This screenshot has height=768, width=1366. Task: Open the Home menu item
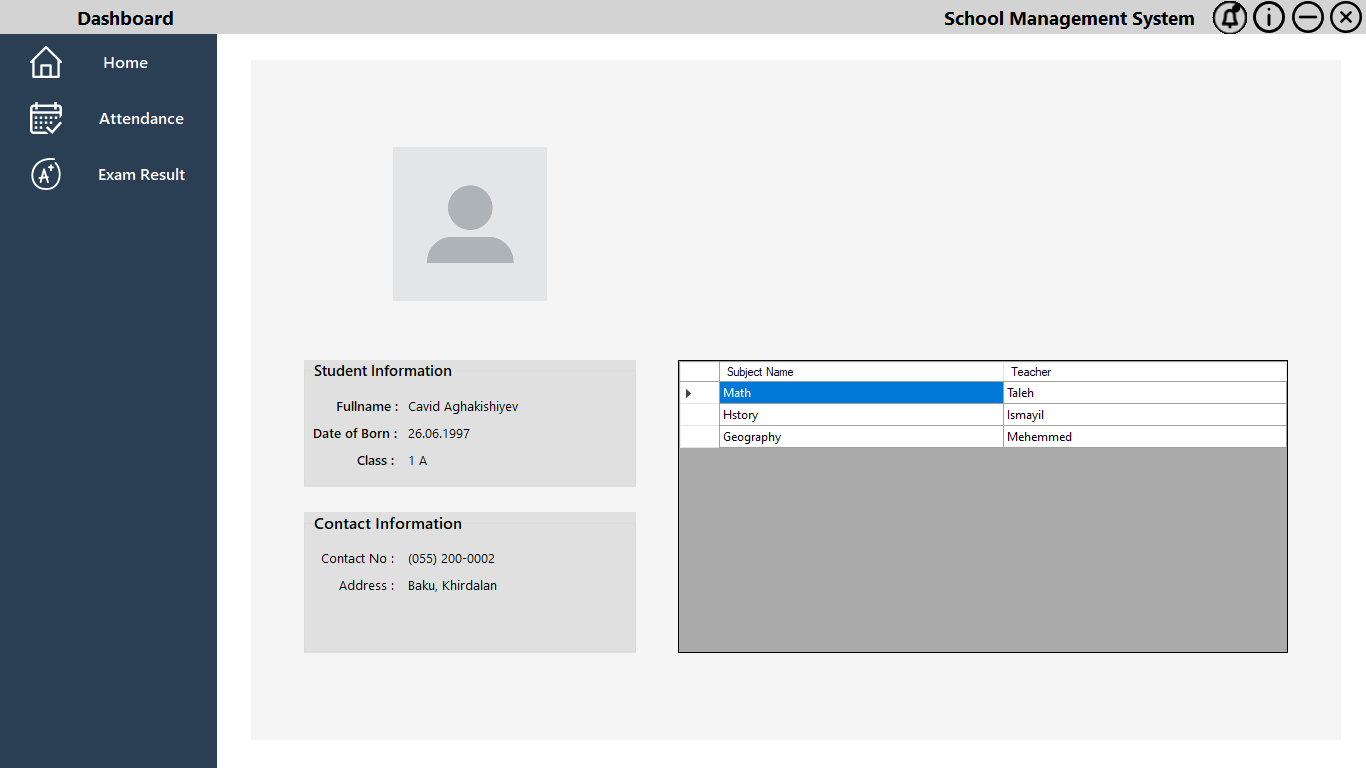click(x=125, y=62)
